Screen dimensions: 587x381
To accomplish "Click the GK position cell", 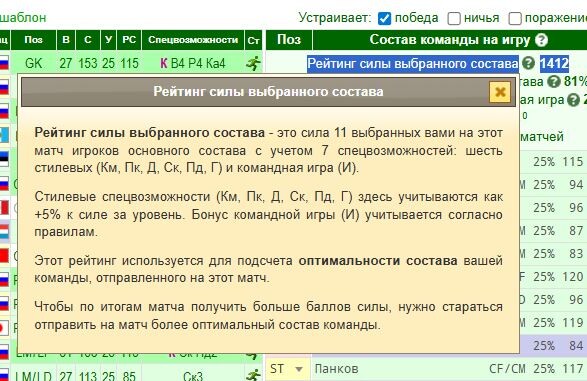I will coord(33,63).
